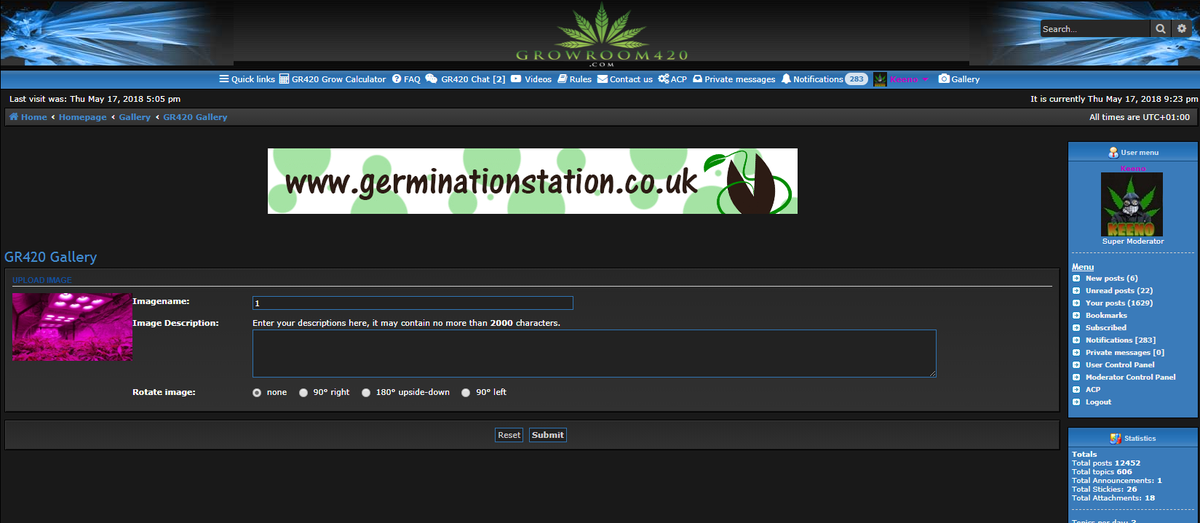Click the Contact us envelope icon
This screenshot has width=1200, height=523.
[602, 79]
